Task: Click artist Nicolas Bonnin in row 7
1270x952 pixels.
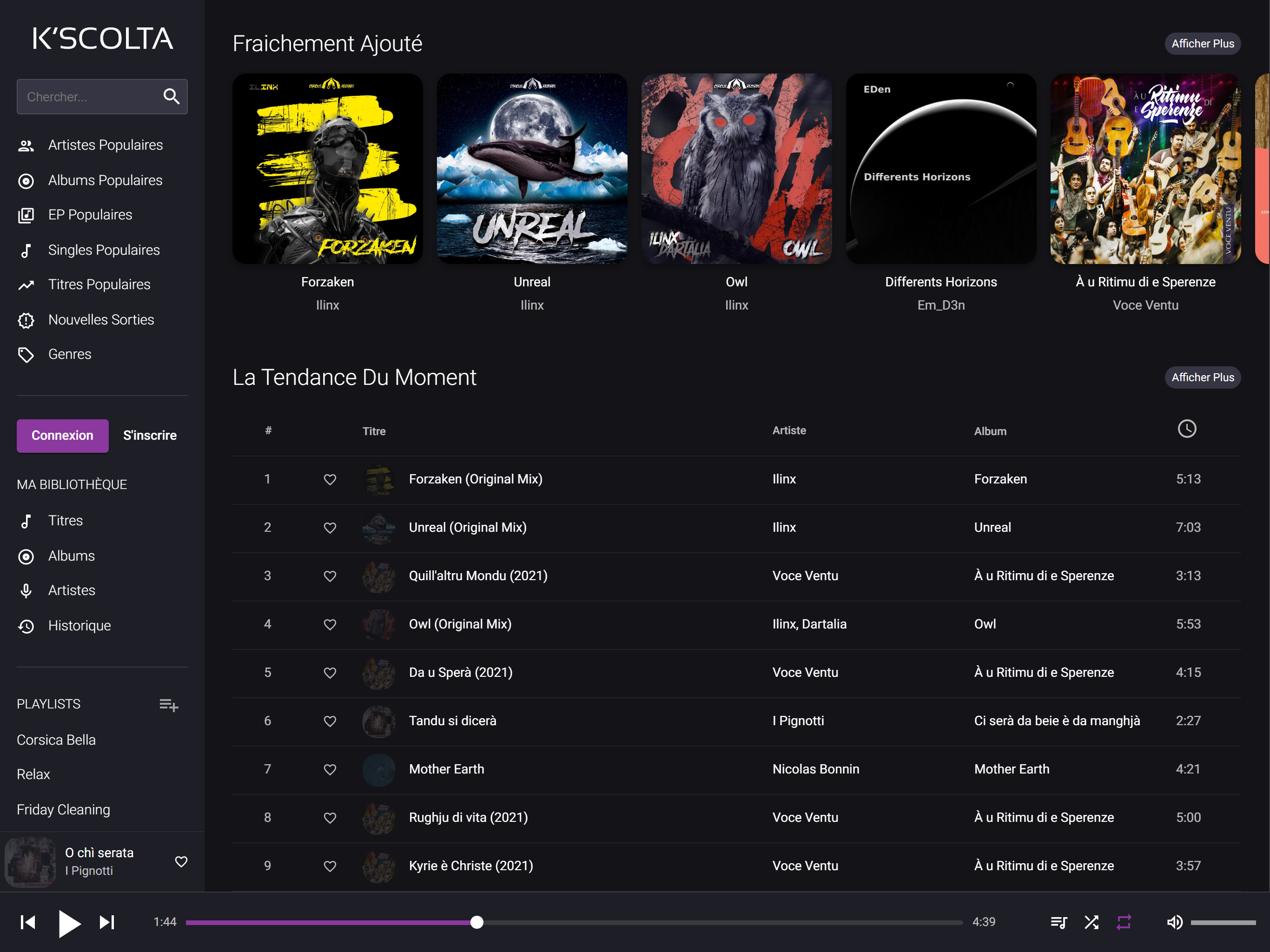Action: pyautogui.click(x=816, y=769)
